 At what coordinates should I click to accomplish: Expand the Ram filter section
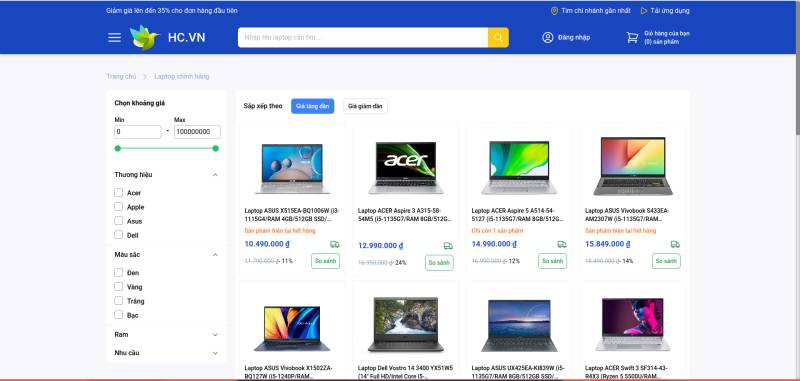[x=215, y=335]
